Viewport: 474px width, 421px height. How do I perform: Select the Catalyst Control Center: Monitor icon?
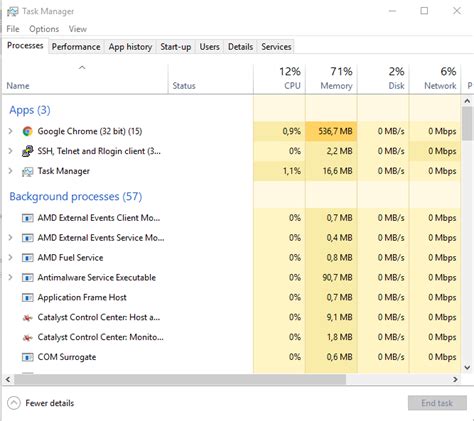point(27,338)
